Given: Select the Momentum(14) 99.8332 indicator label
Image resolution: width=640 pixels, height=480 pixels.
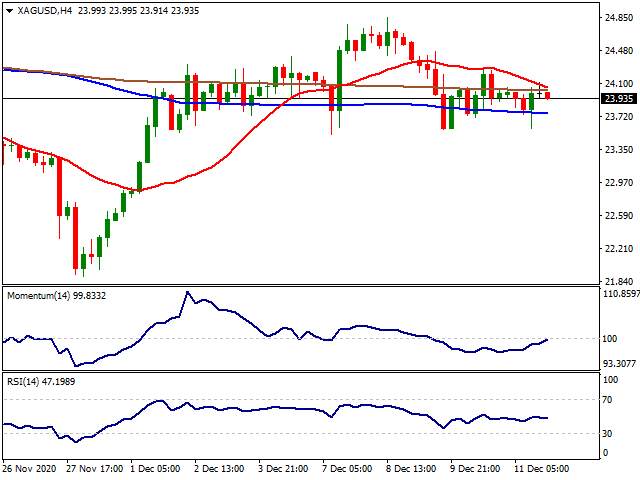Looking at the screenshot, I should coord(56,296).
